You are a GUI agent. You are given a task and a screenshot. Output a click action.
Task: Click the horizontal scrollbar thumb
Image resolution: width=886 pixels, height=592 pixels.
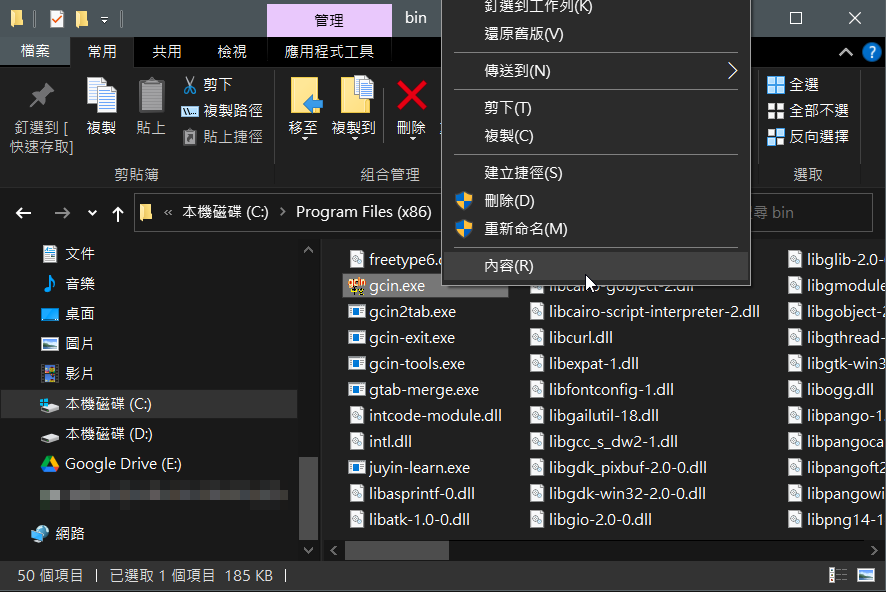(397, 550)
